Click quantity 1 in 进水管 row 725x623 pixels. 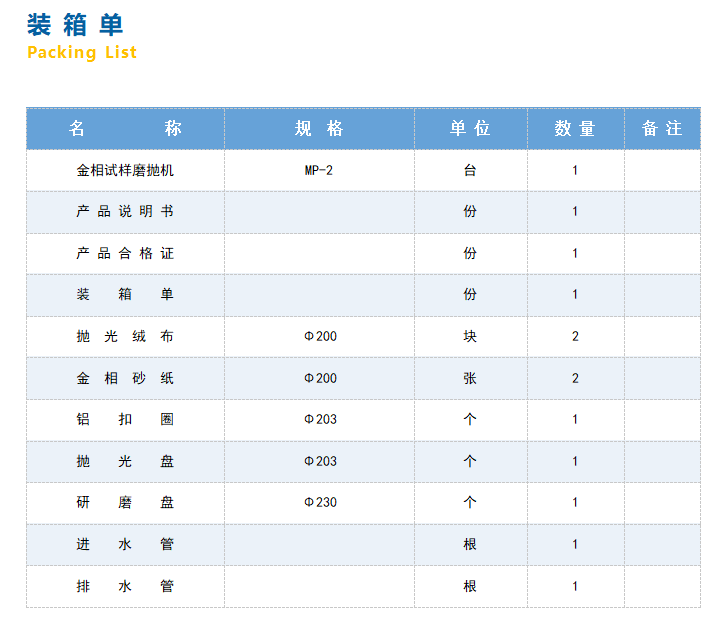[x=576, y=544]
